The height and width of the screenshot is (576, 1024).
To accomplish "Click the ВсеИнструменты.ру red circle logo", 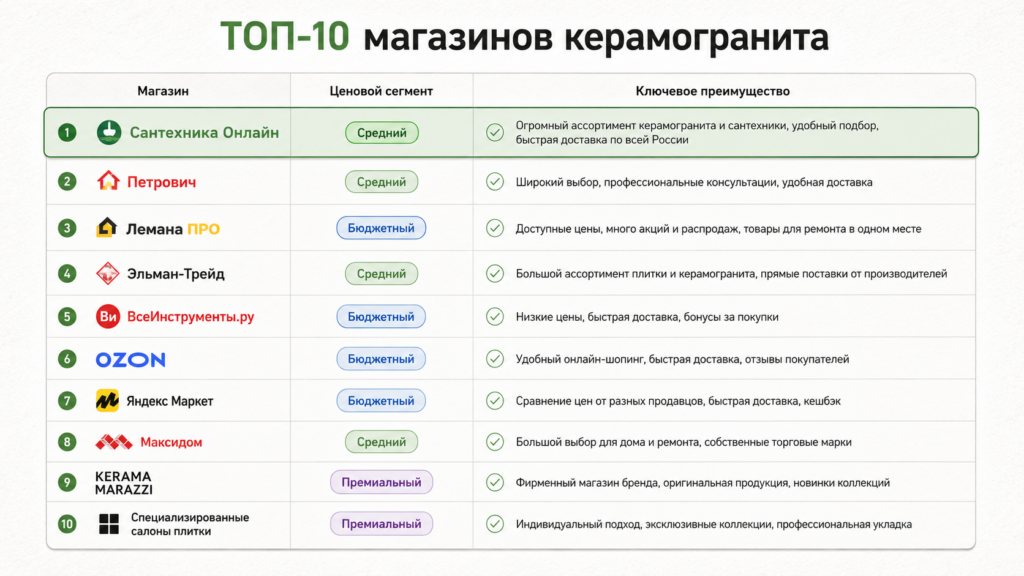I will 108,317.
